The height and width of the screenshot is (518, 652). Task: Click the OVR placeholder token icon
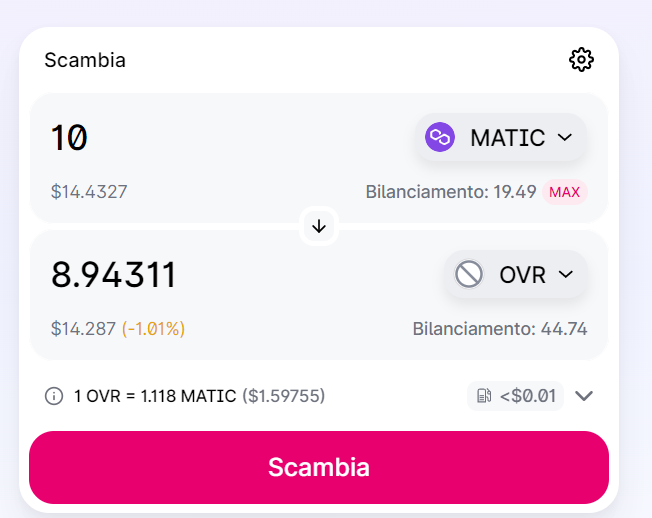point(469,274)
